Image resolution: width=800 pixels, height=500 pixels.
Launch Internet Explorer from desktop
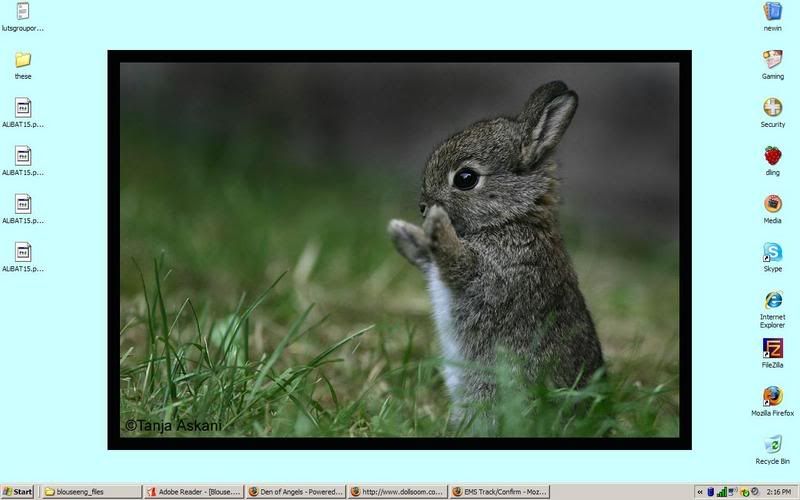tap(772, 300)
